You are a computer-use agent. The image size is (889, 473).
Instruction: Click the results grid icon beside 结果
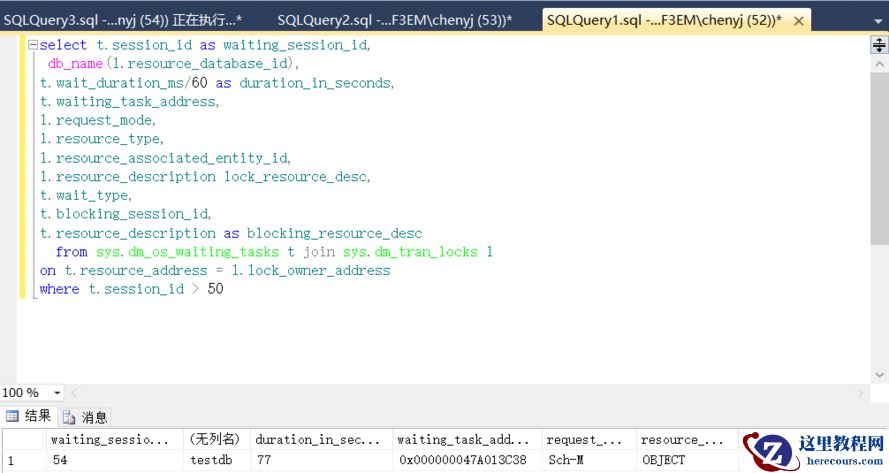12,416
